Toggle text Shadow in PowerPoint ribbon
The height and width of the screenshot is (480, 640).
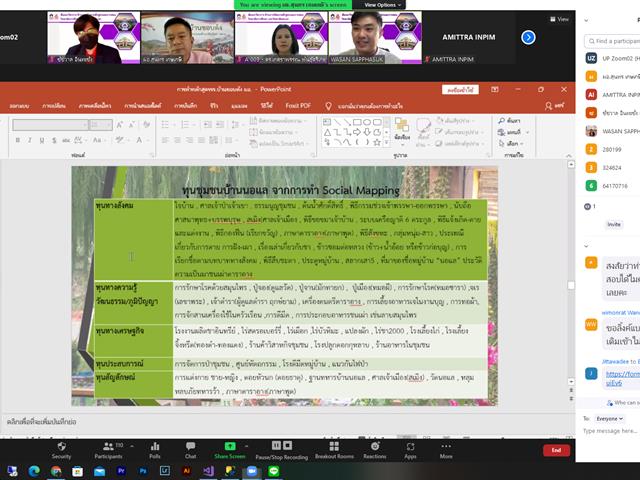click(54, 140)
